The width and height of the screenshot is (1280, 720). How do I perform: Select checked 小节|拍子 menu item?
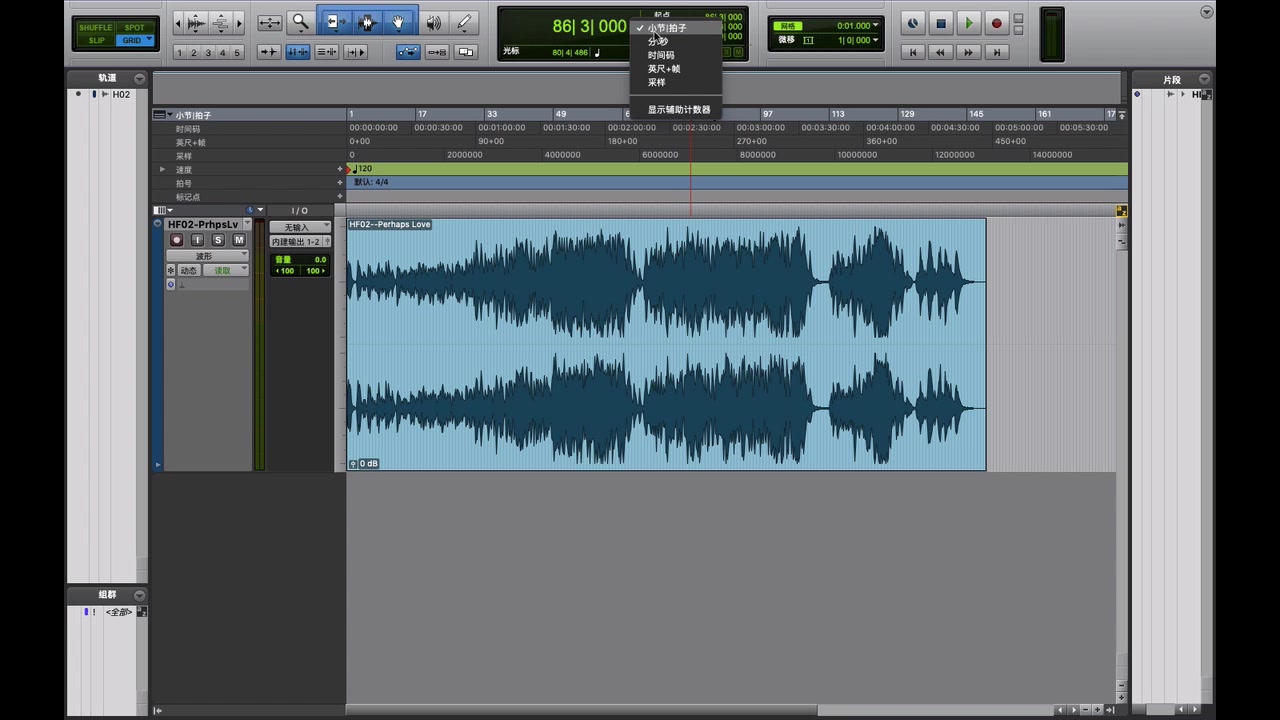[675, 28]
